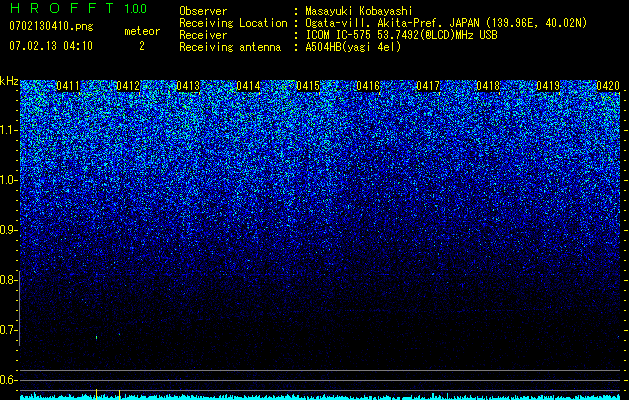Click the 0.6 frequency axis label
The height and width of the screenshot is (400, 629).
[x=8, y=380]
